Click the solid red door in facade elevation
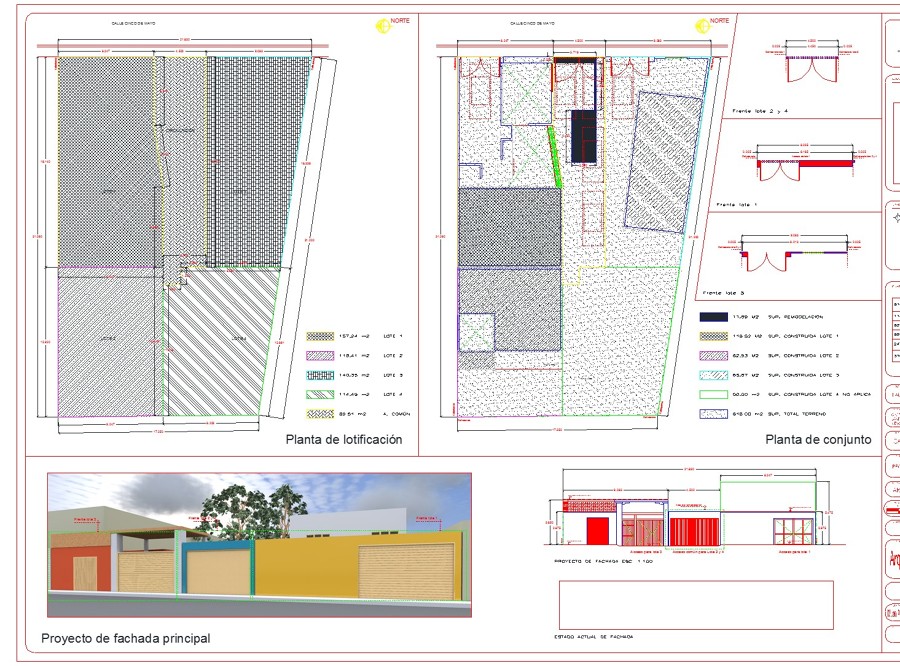The height and width of the screenshot is (666, 900). pos(597,532)
